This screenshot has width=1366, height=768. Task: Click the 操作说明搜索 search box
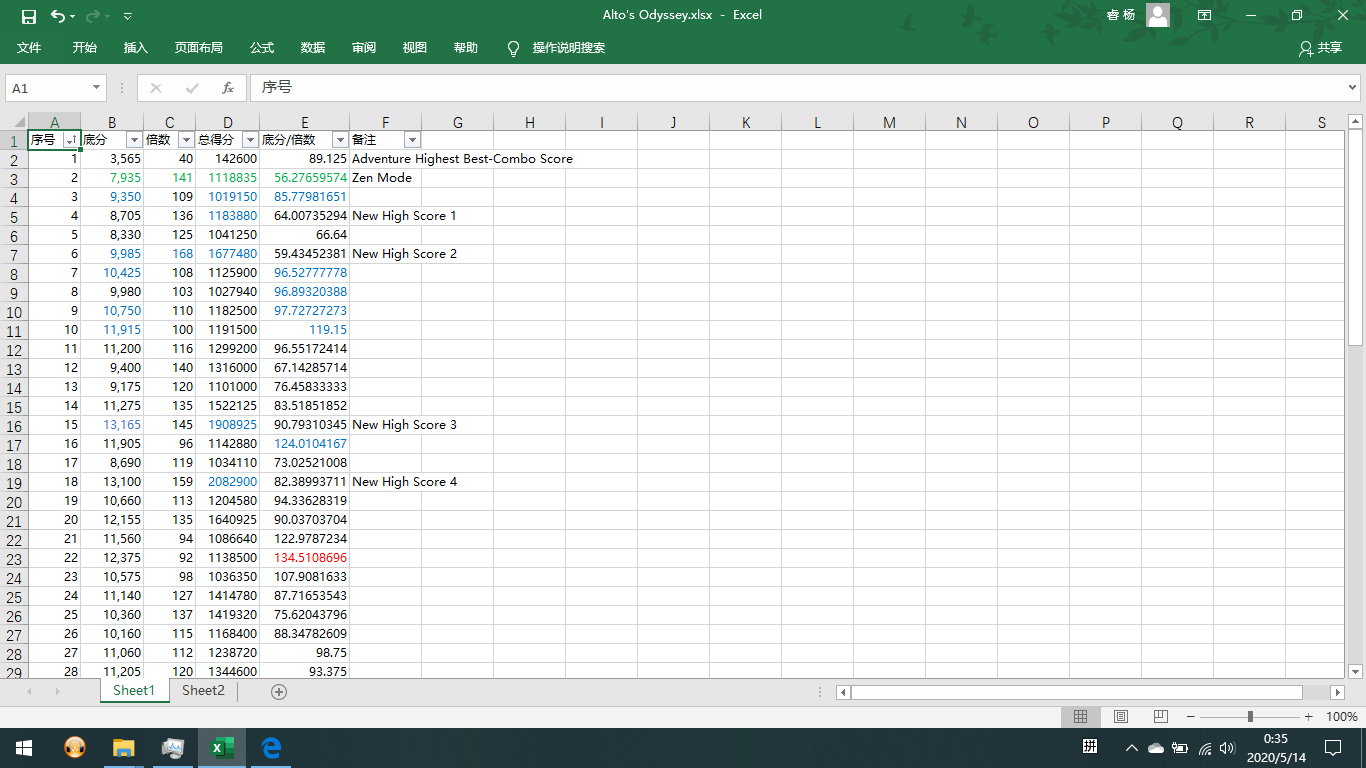pyautogui.click(x=569, y=48)
